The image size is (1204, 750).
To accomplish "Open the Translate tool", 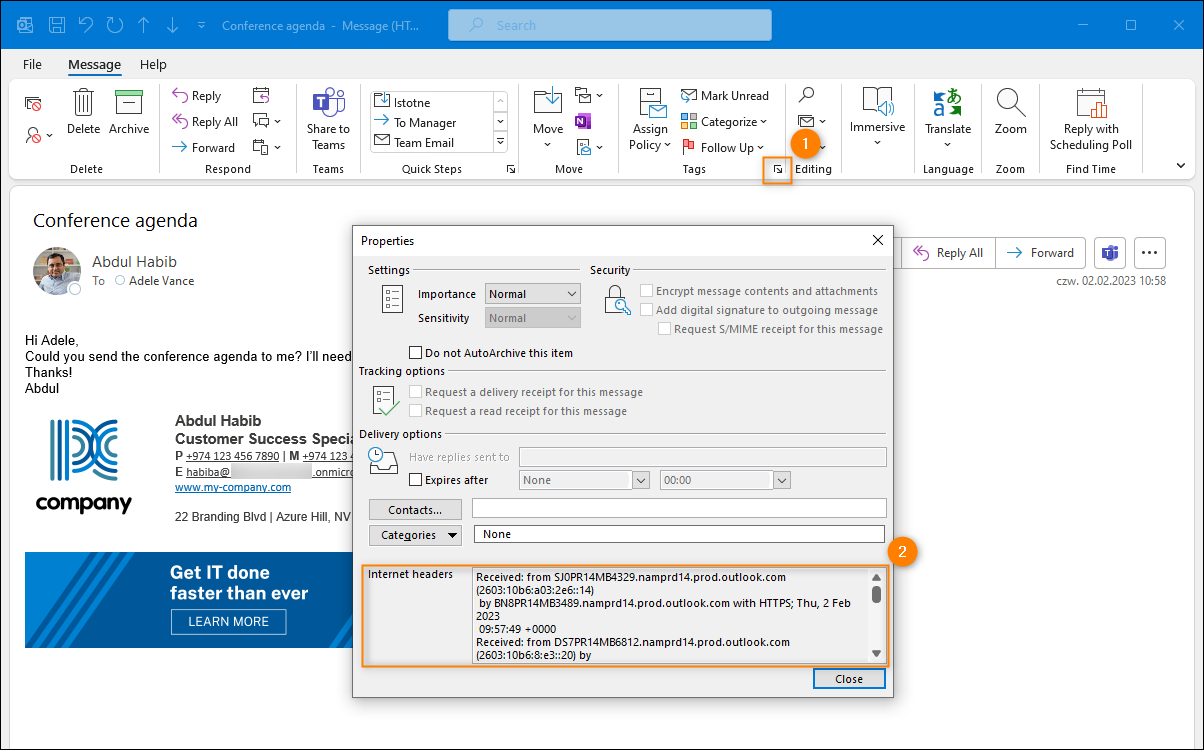I will tap(947, 103).
